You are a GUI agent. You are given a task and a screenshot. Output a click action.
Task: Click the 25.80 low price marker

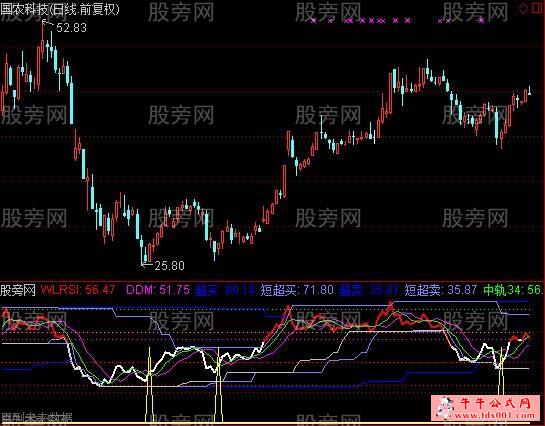[x=169, y=266]
